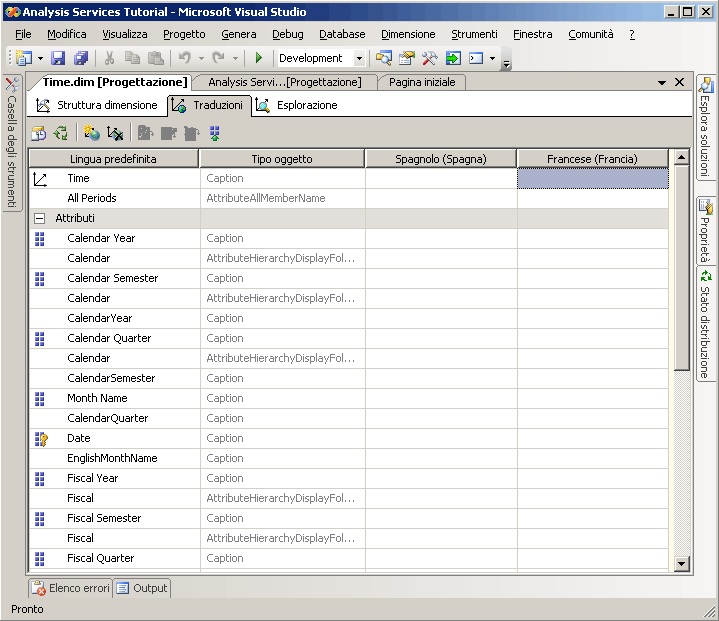Open the Toolbox hammer-and-wrench toolbar icon
Screen dimensions: 719x621
(430, 59)
